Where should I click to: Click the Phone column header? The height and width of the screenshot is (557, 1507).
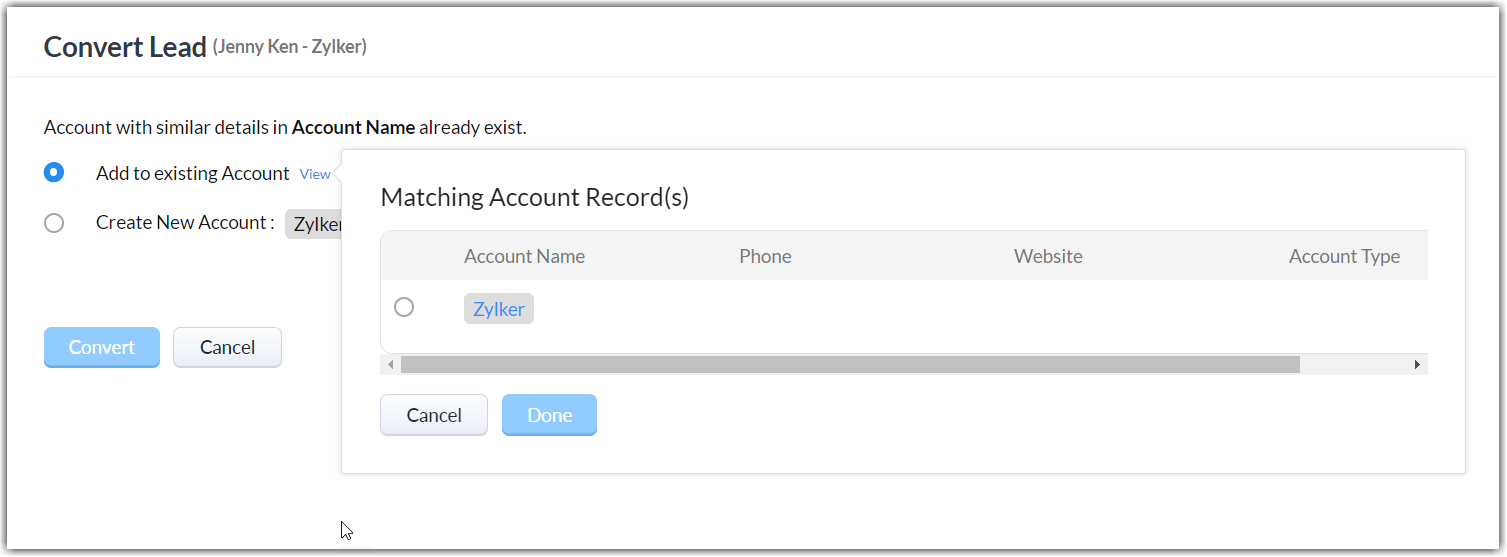[x=765, y=256]
